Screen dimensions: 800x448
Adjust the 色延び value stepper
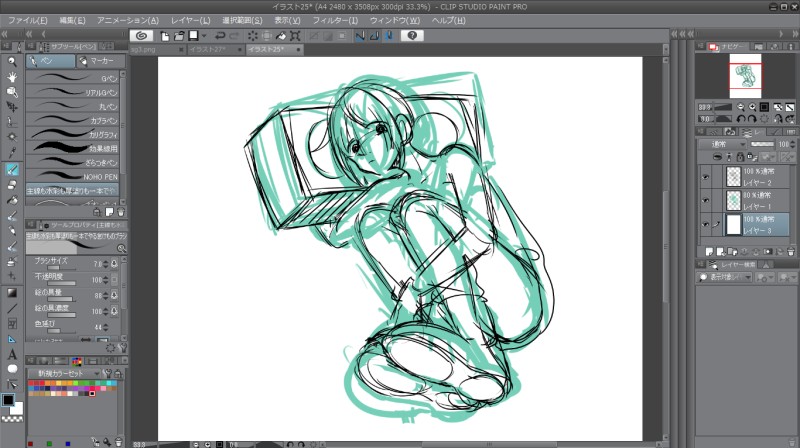[x=105, y=328]
